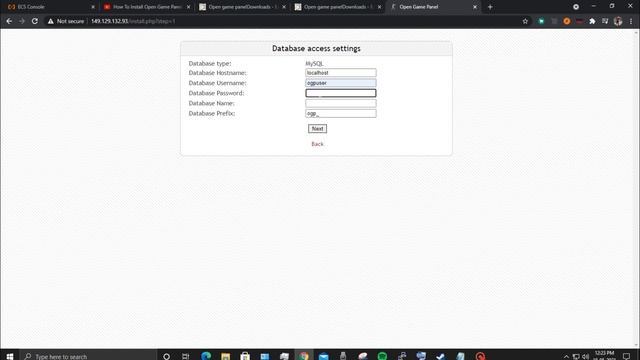Viewport: 640px width, 360px height.
Task: Go back to the previous browser page
Action: [x=9, y=21]
